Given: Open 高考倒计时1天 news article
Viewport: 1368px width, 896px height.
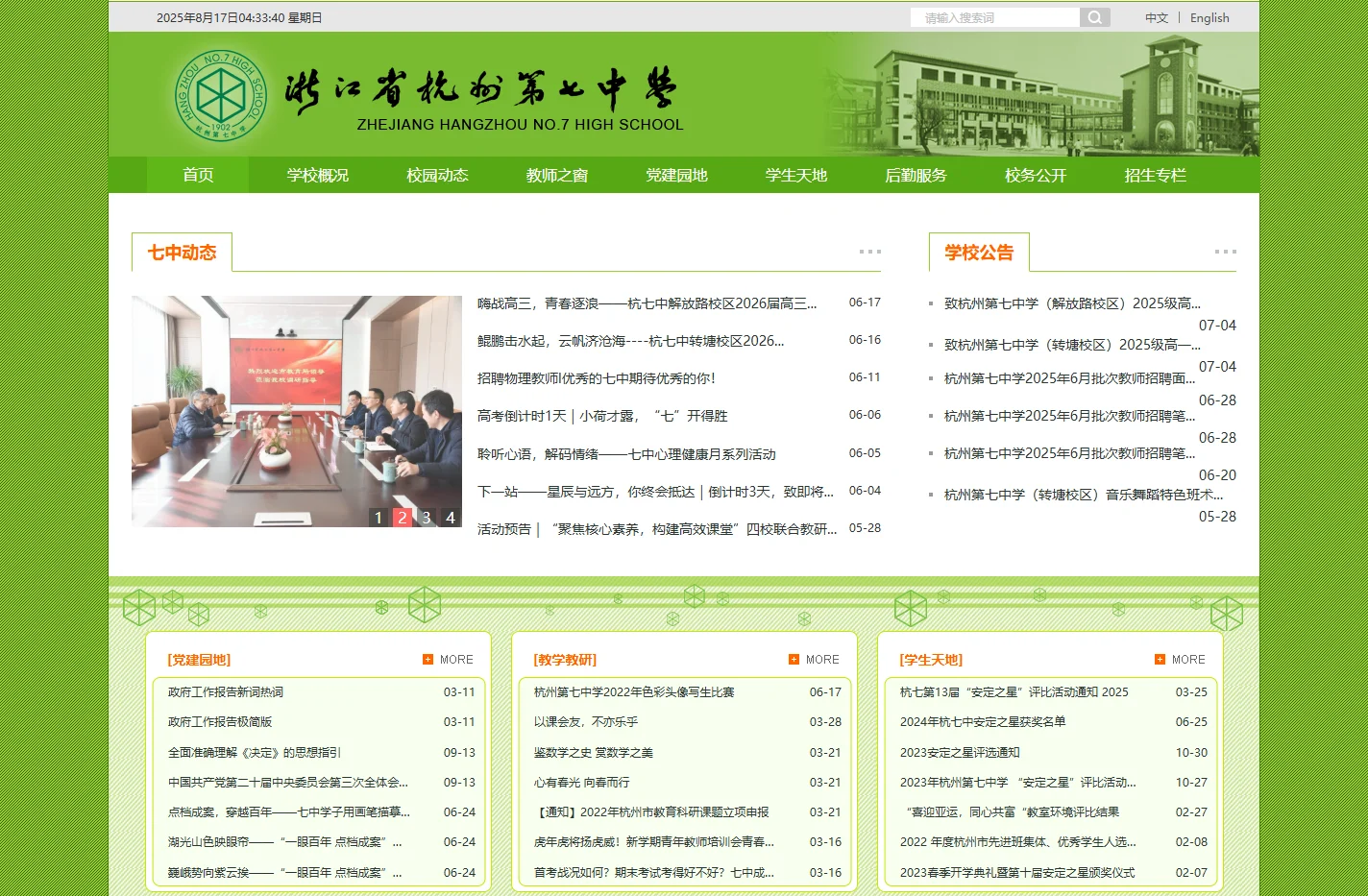Looking at the screenshot, I should tap(602, 416).
